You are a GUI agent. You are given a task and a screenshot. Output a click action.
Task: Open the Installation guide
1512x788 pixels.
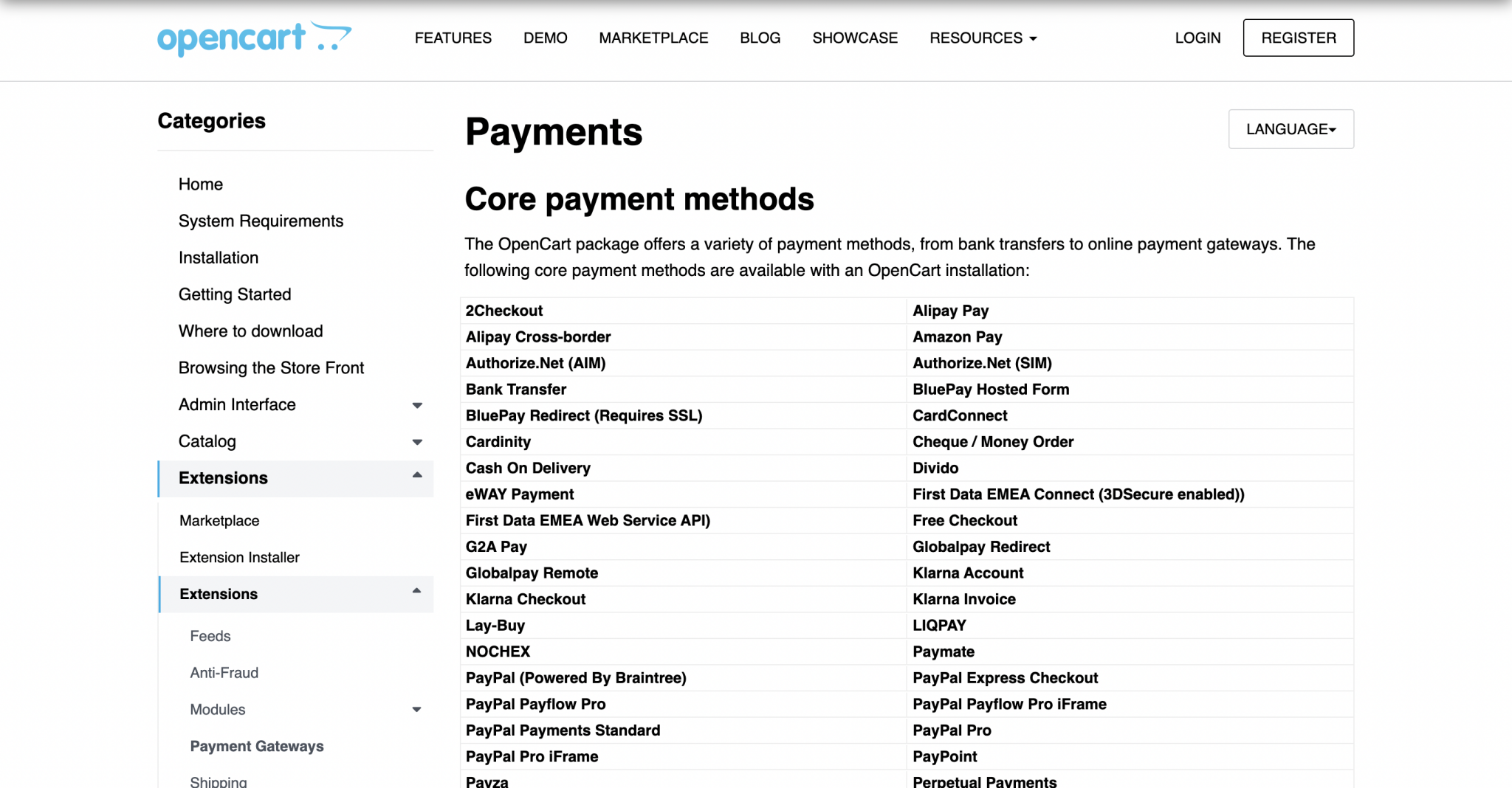tap(218, 258)
